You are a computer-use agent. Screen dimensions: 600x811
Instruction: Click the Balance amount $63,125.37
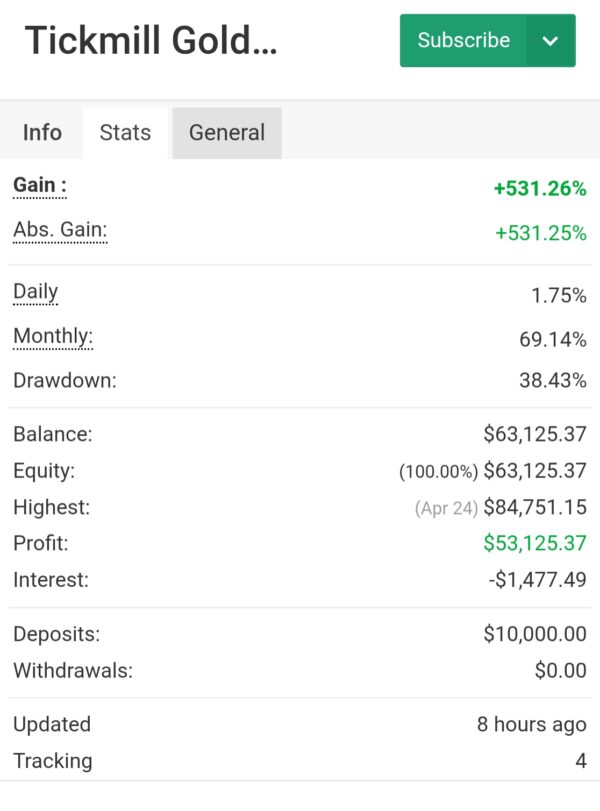coord(535,433)
